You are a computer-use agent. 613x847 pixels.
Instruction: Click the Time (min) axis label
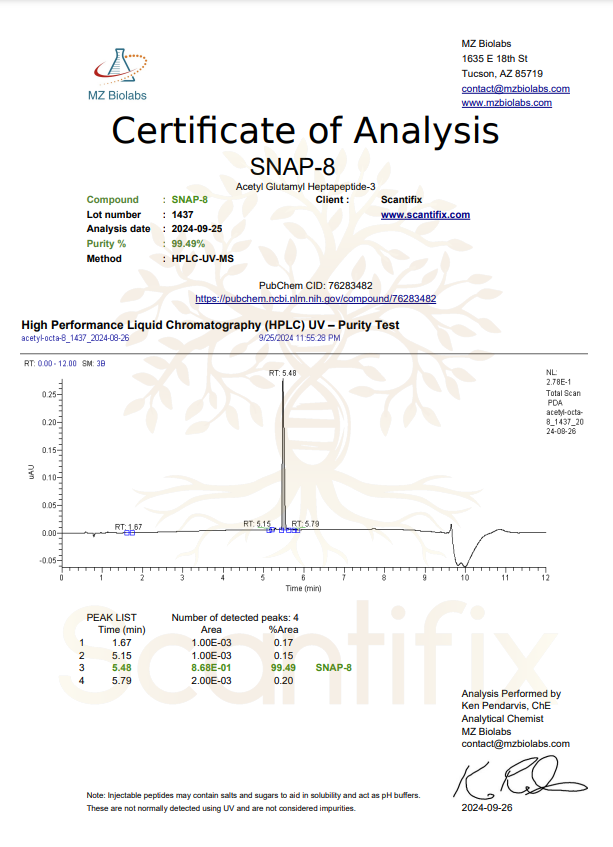(x=303, y=588)
